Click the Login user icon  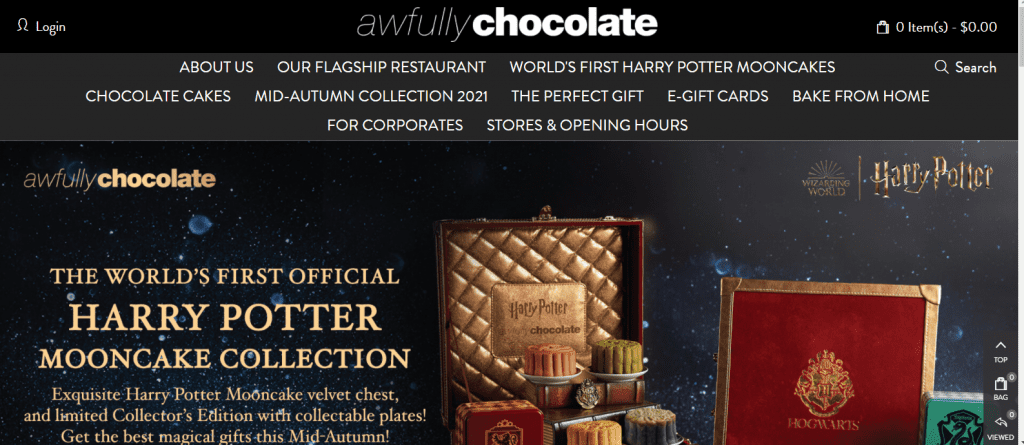[x=23, y=26]
